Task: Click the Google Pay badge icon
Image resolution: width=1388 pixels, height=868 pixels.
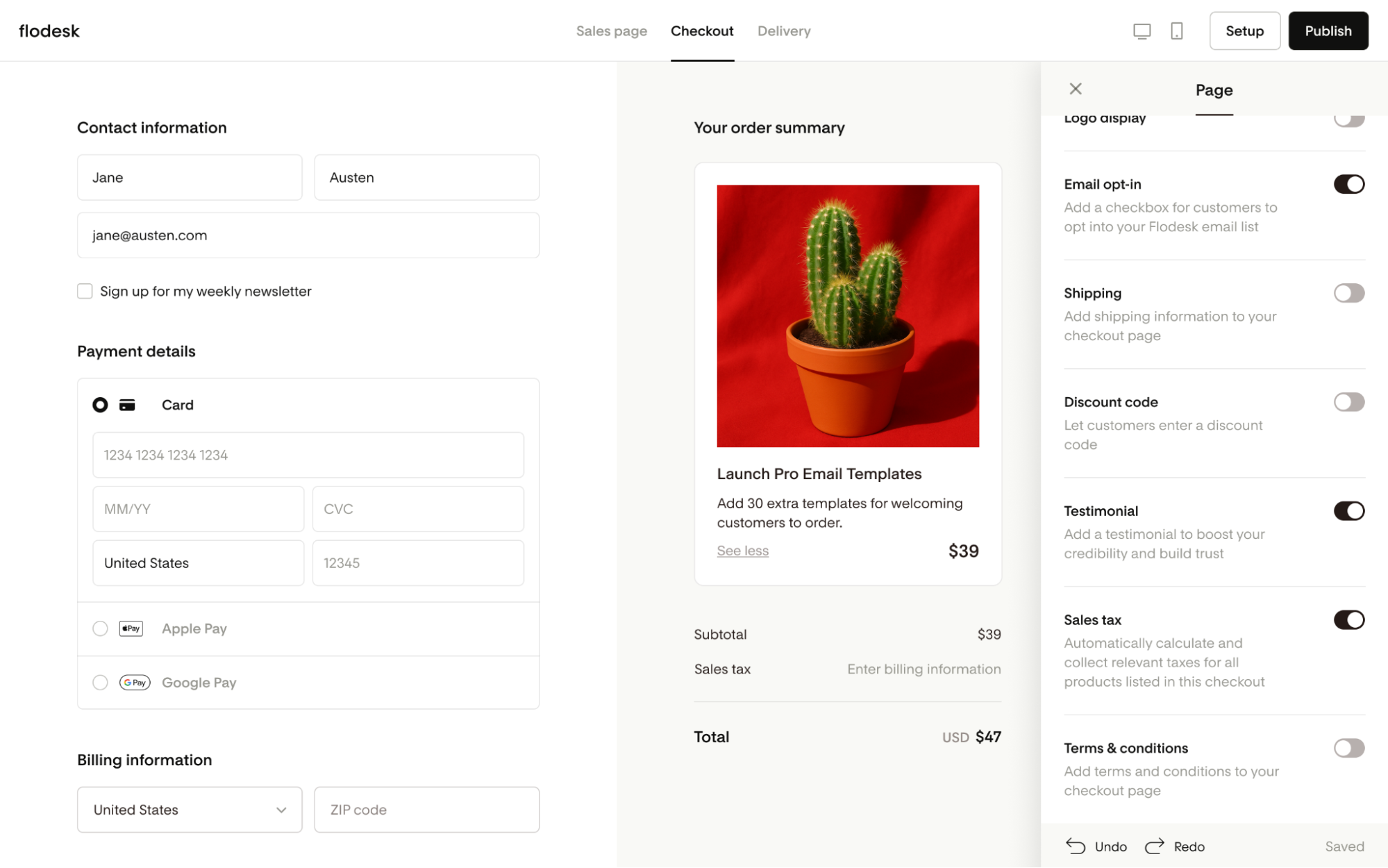Action: (x=135, y=683)
